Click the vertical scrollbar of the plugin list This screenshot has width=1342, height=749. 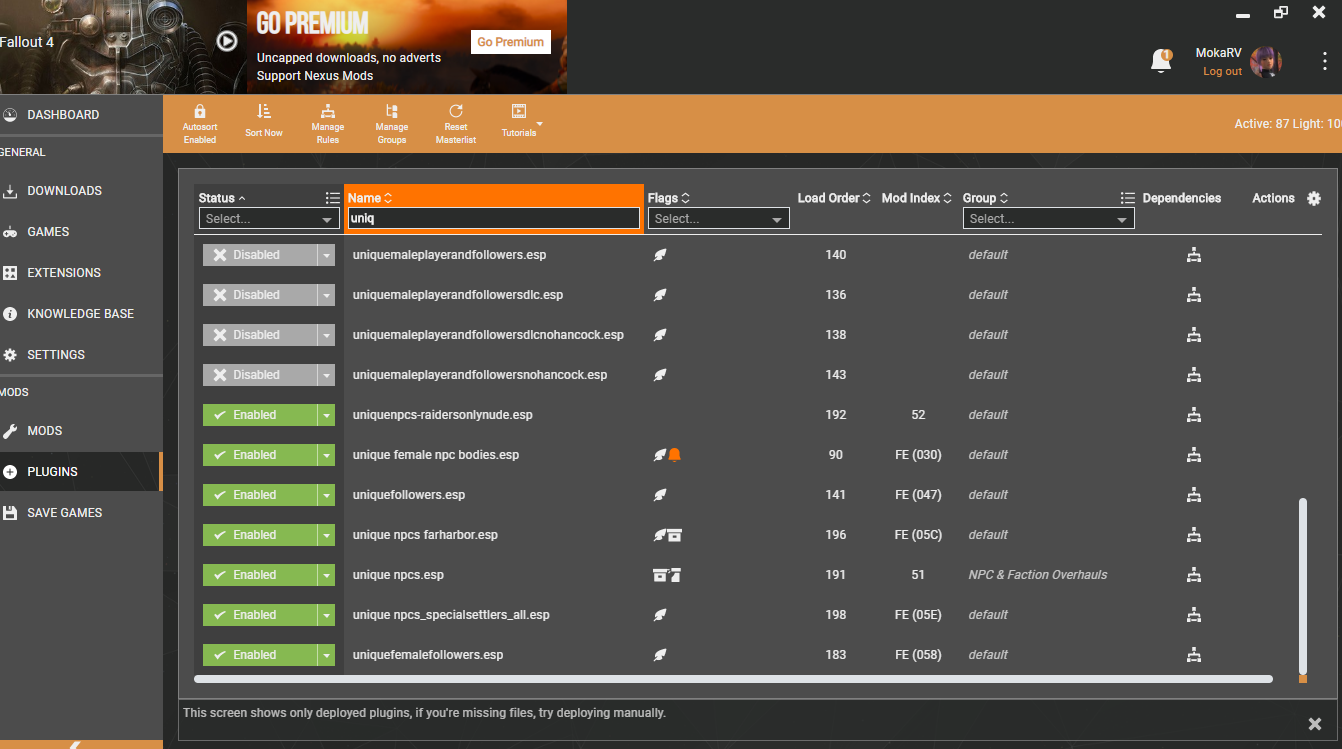point(1302,585)
